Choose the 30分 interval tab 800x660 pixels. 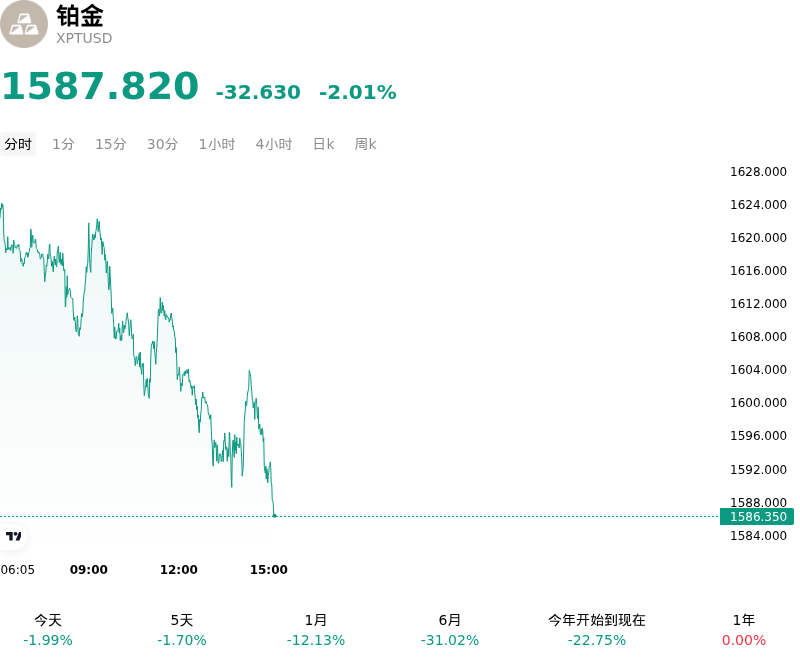(163, 144)
